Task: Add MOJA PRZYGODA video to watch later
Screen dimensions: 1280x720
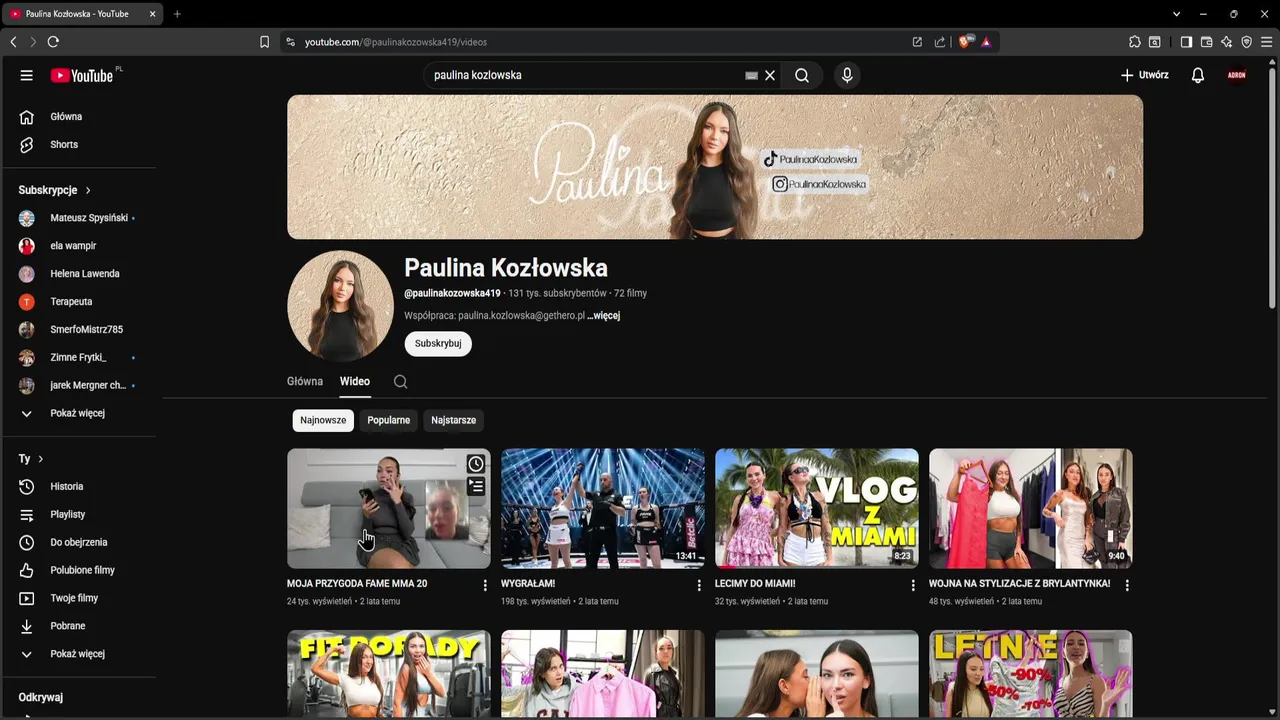Action: 476,464
